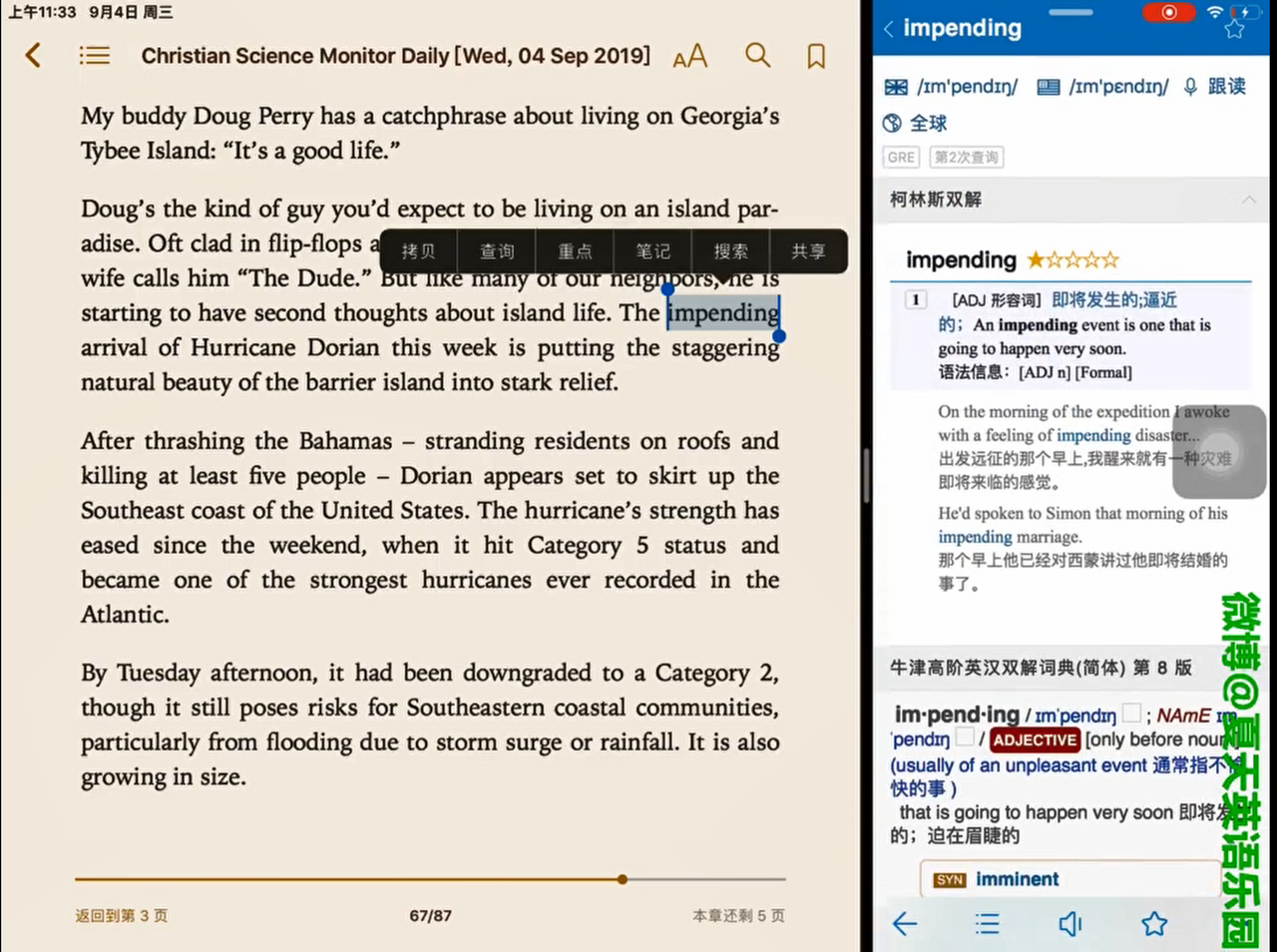Click the book title Christian Science Monitor Daily
Image resolution: width=1277 pixels, height=952 pixels.
pos(395,56)
